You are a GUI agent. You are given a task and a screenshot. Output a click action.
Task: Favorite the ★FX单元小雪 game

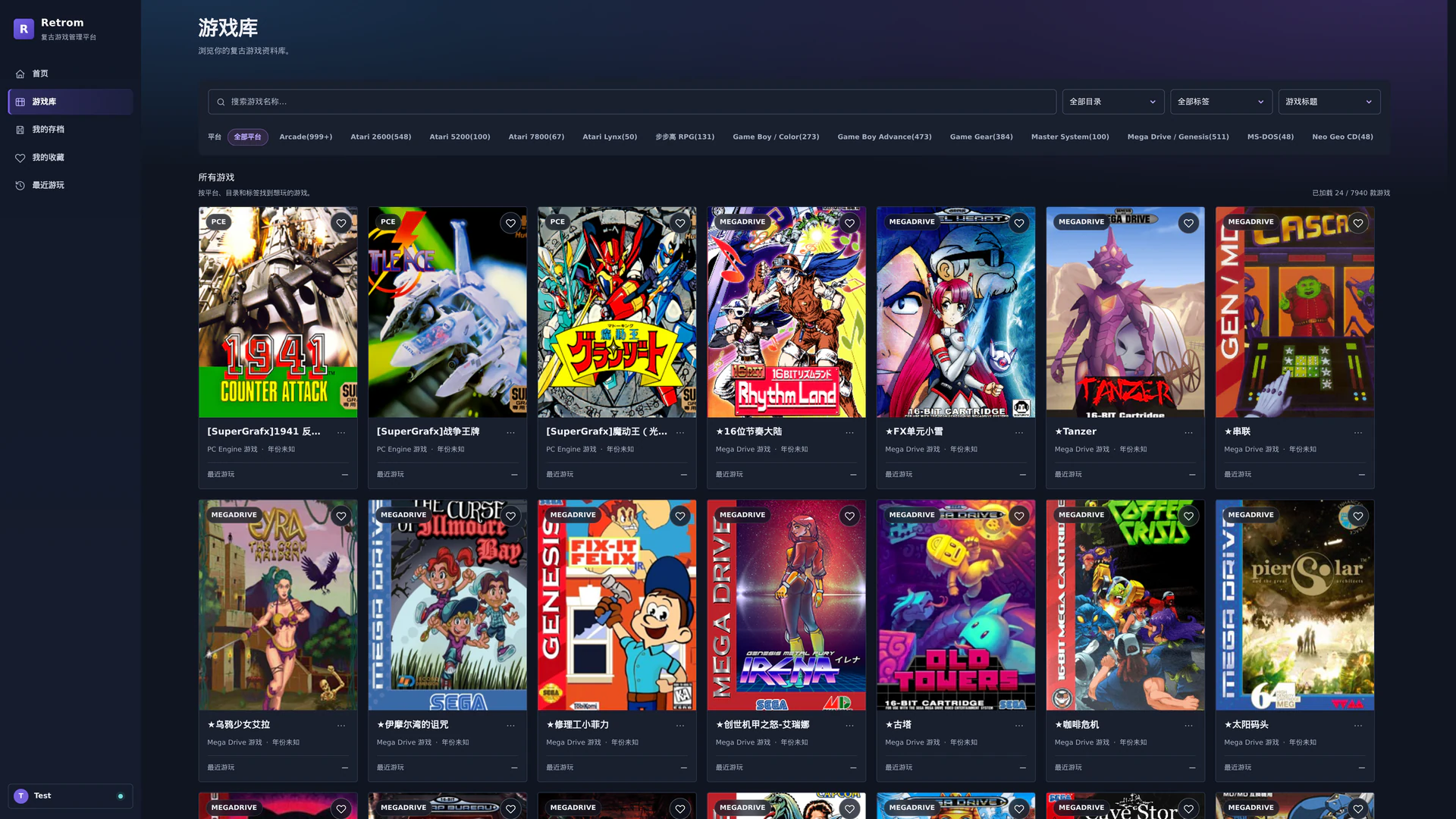point(1019,223)
